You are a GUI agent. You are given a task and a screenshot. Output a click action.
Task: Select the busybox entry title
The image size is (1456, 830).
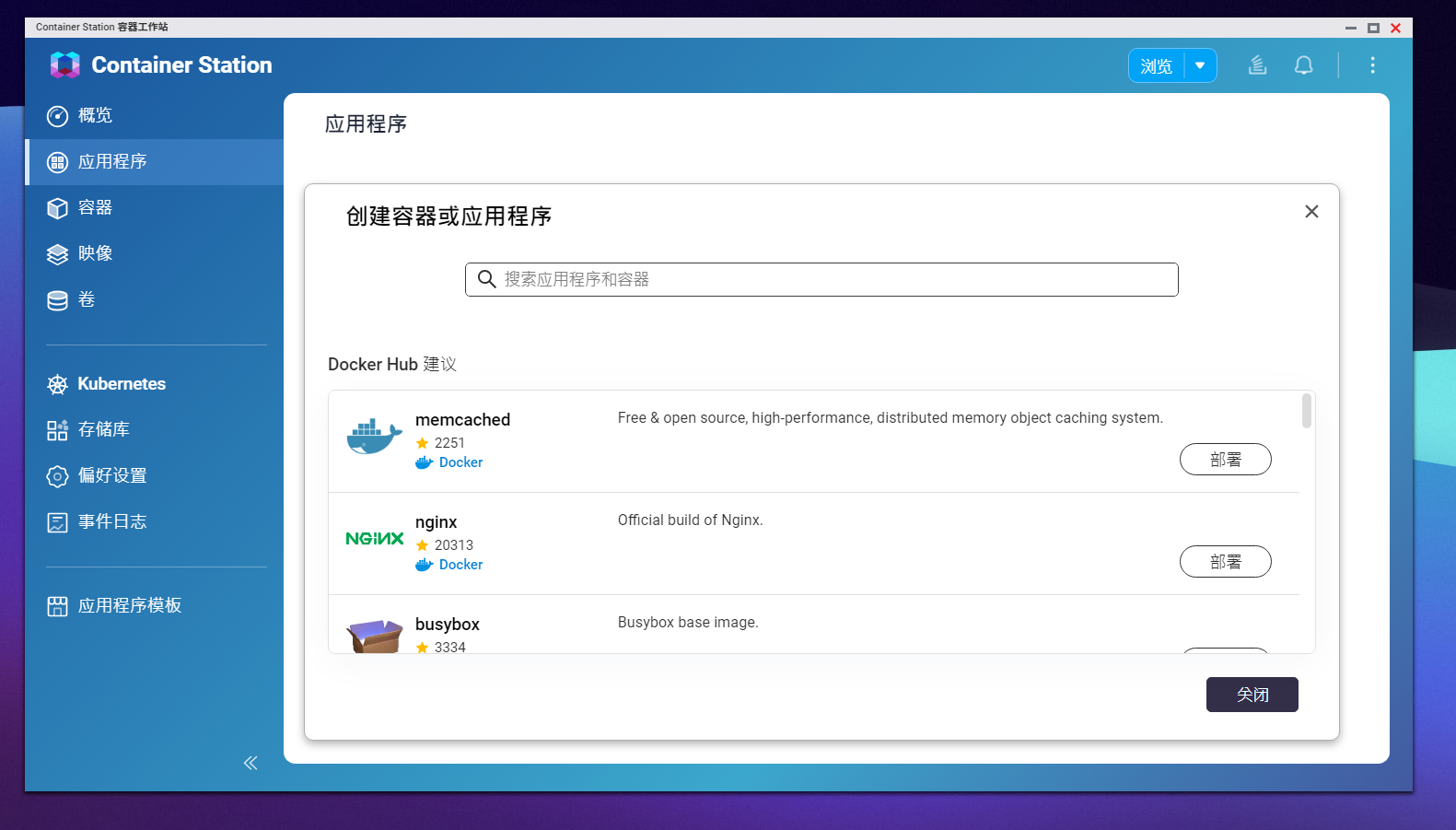point(447,625)
